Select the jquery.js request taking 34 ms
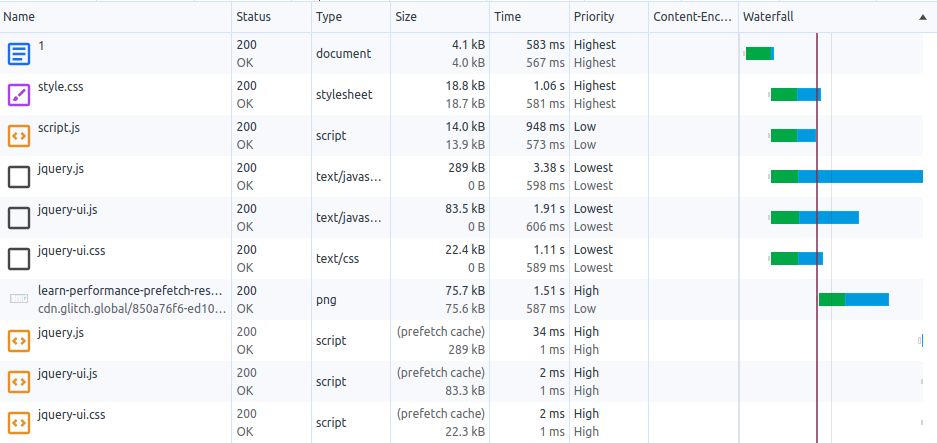 tap(60, 332)
